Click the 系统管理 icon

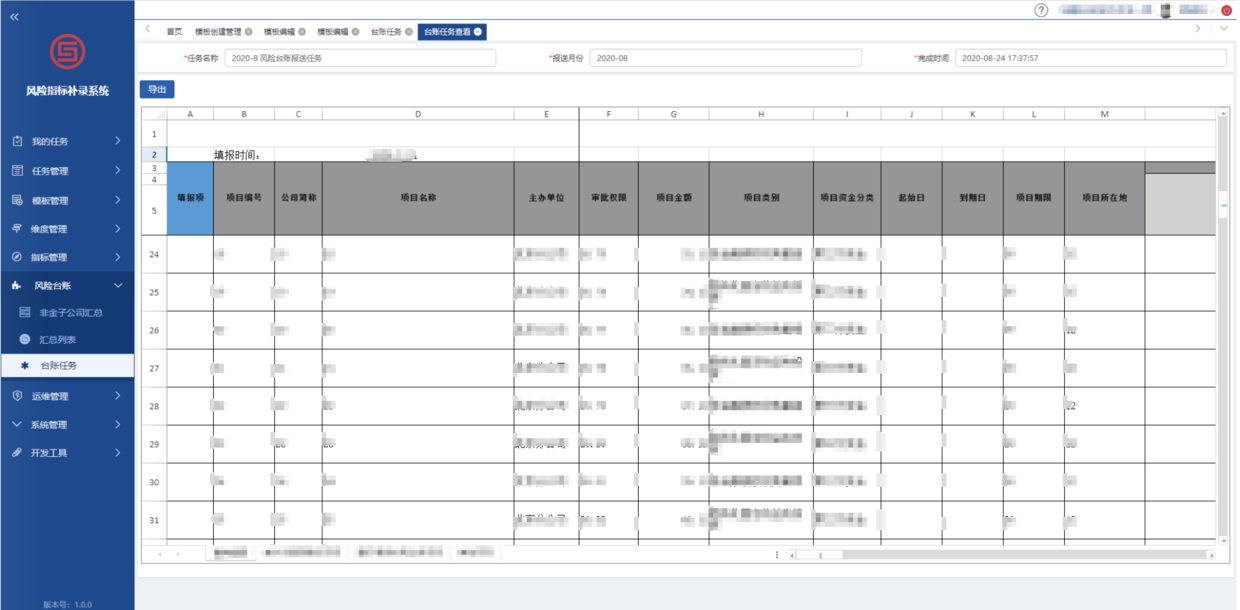(17, 424)
